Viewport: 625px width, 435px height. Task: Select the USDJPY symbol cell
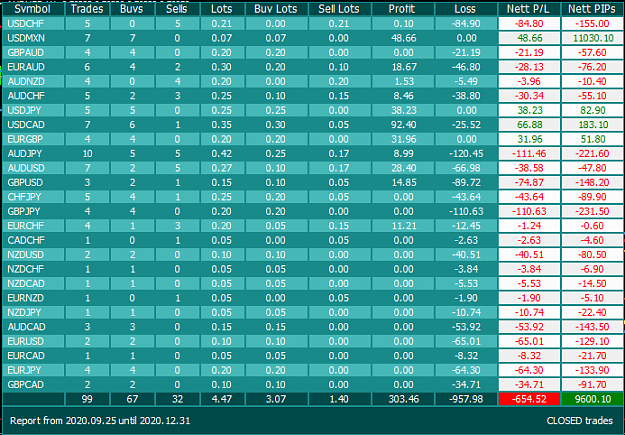[33, 110]
